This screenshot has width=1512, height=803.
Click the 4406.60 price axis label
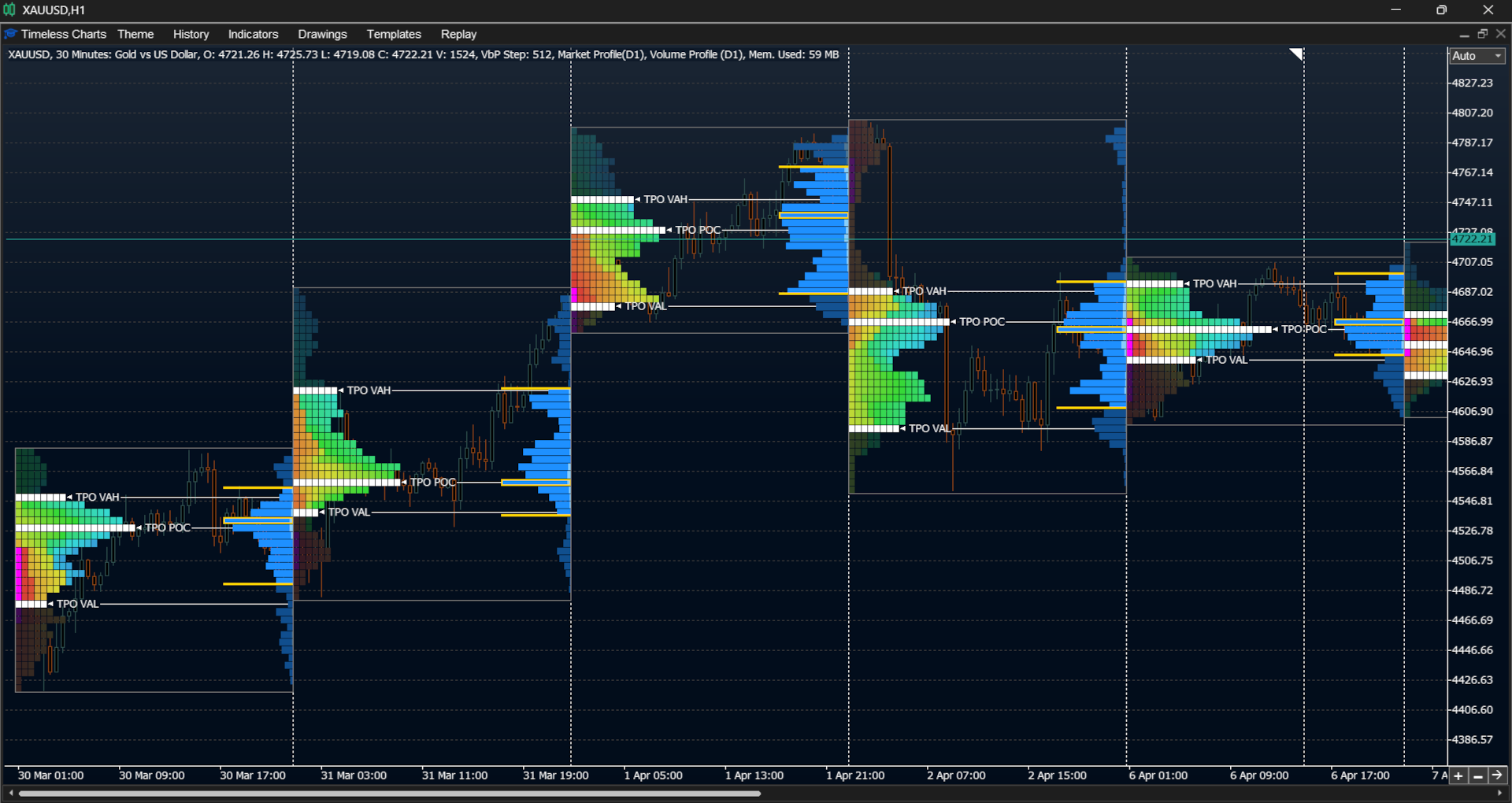(1473, 711)
